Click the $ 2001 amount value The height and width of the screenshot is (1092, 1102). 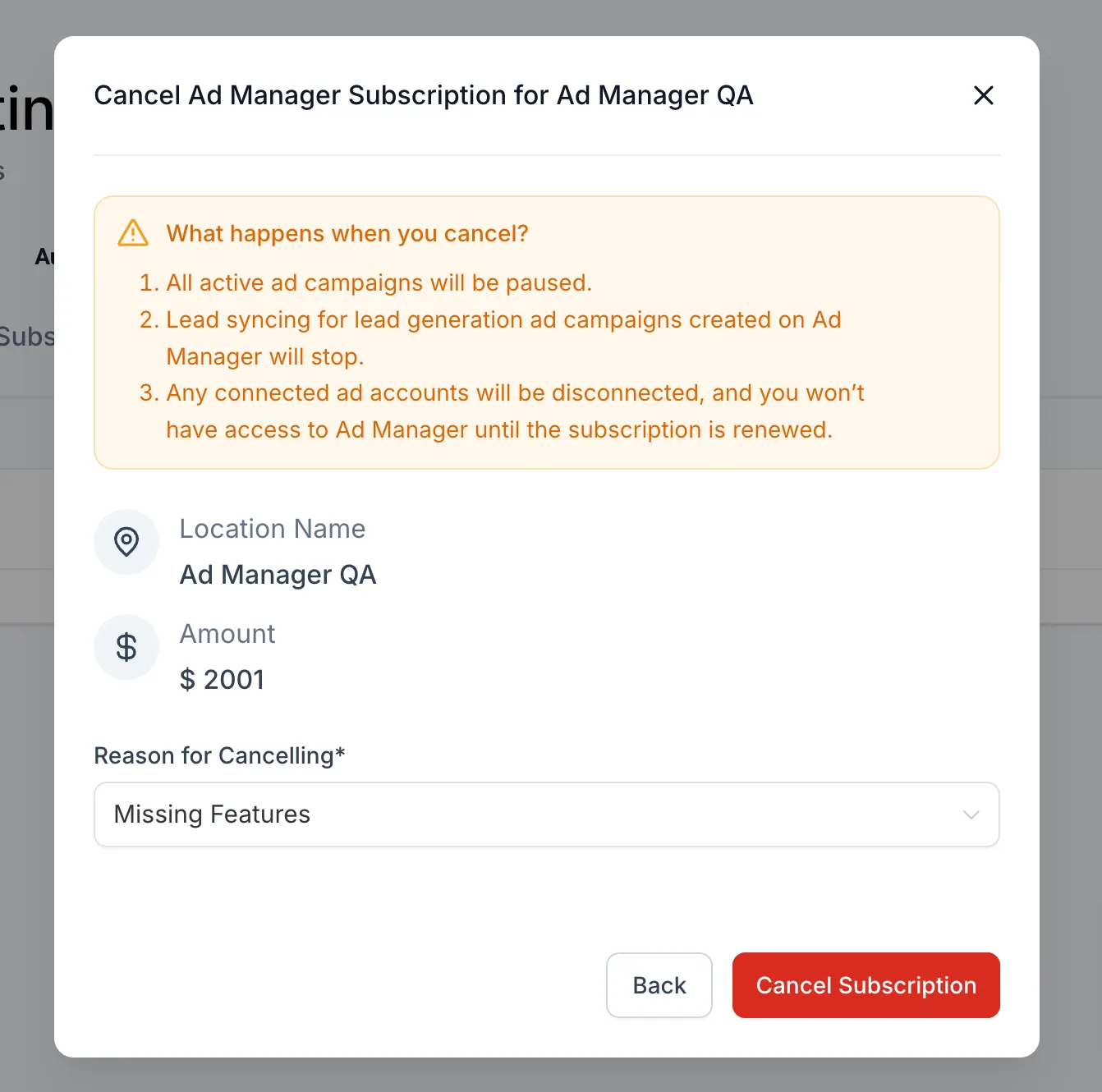tap(223, 680)
